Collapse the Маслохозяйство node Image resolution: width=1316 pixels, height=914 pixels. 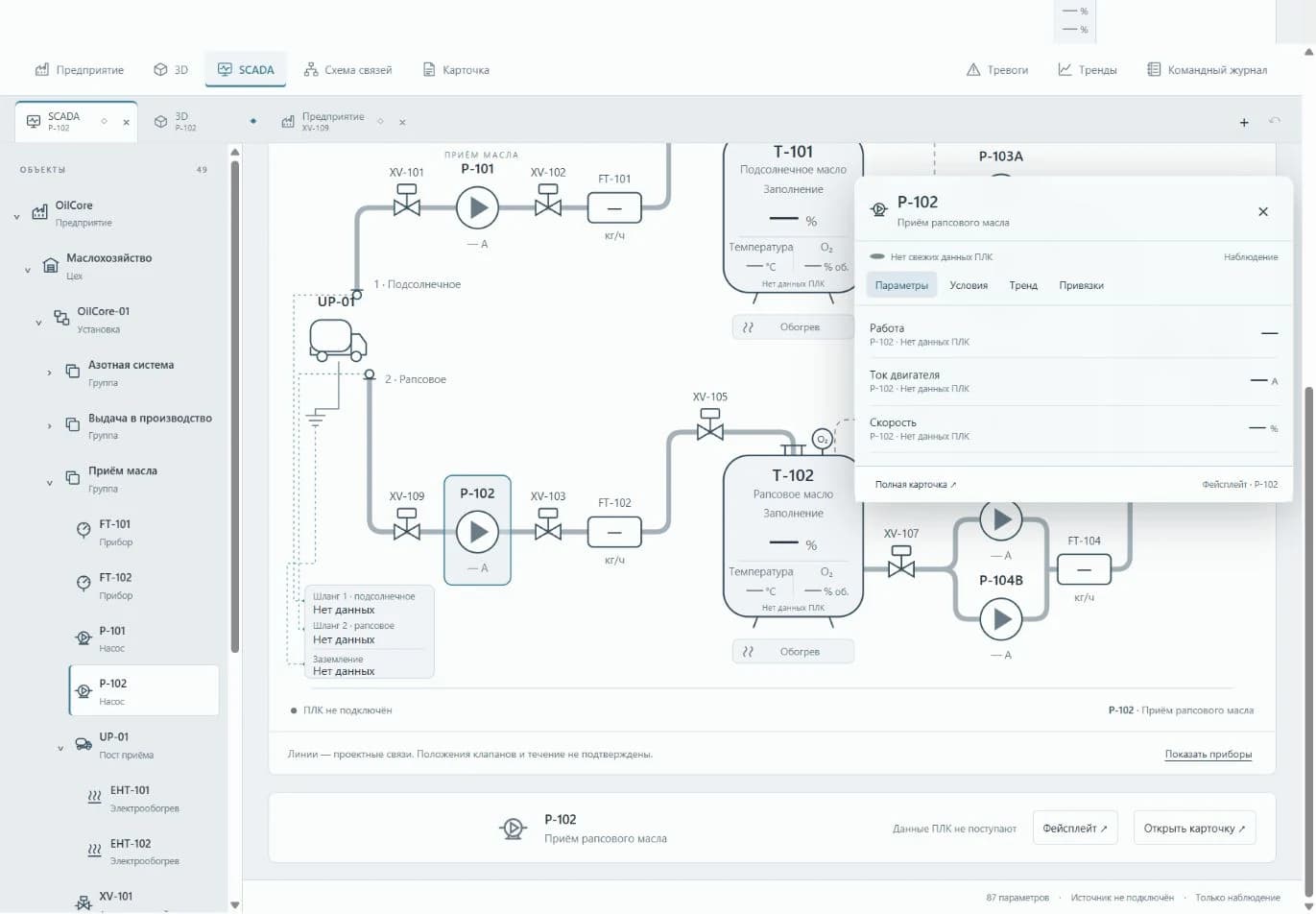tap(28, 270)
